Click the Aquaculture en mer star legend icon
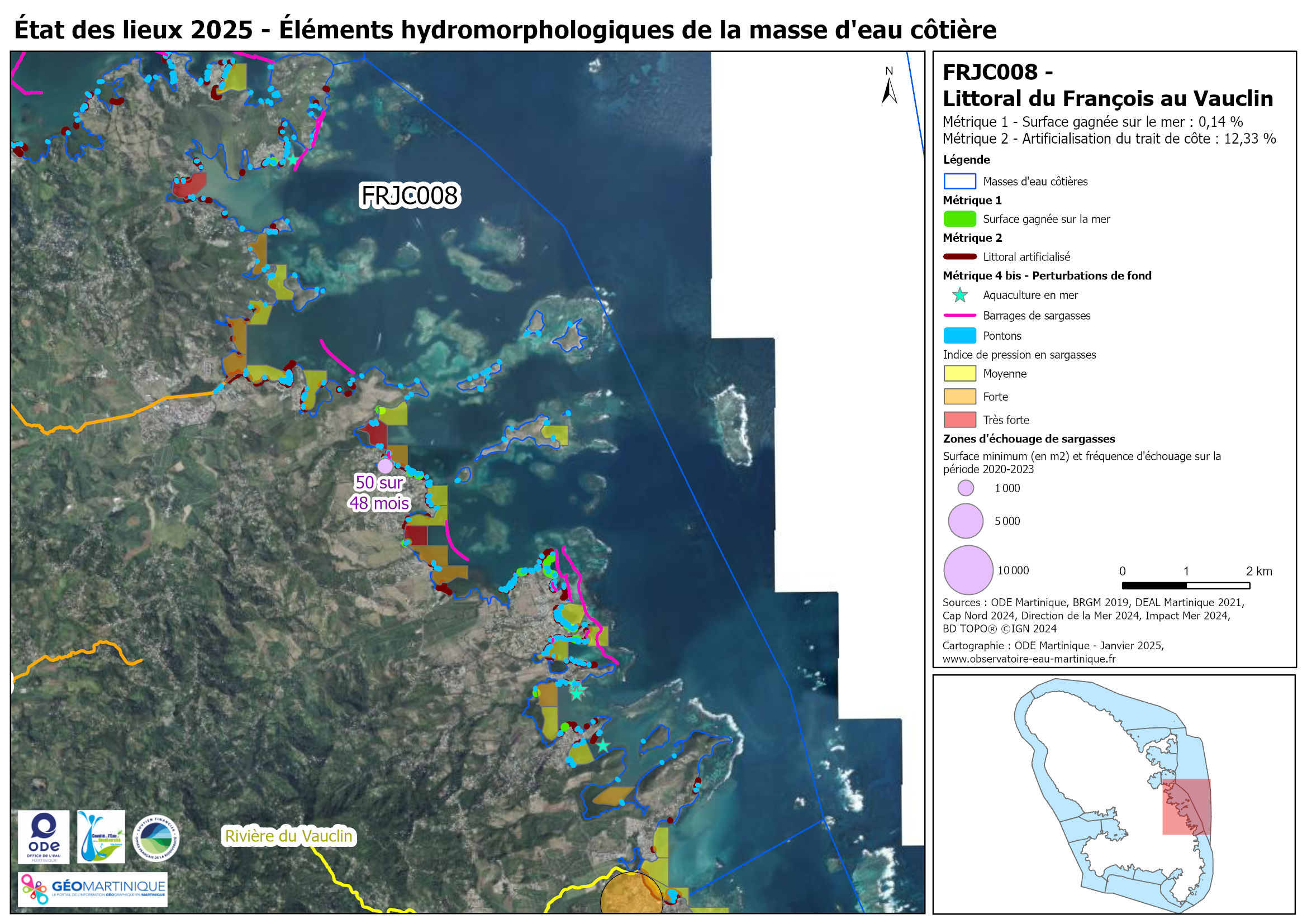Image resolution: width=1307 pixels, height=924 pixels. coord(960,296)
